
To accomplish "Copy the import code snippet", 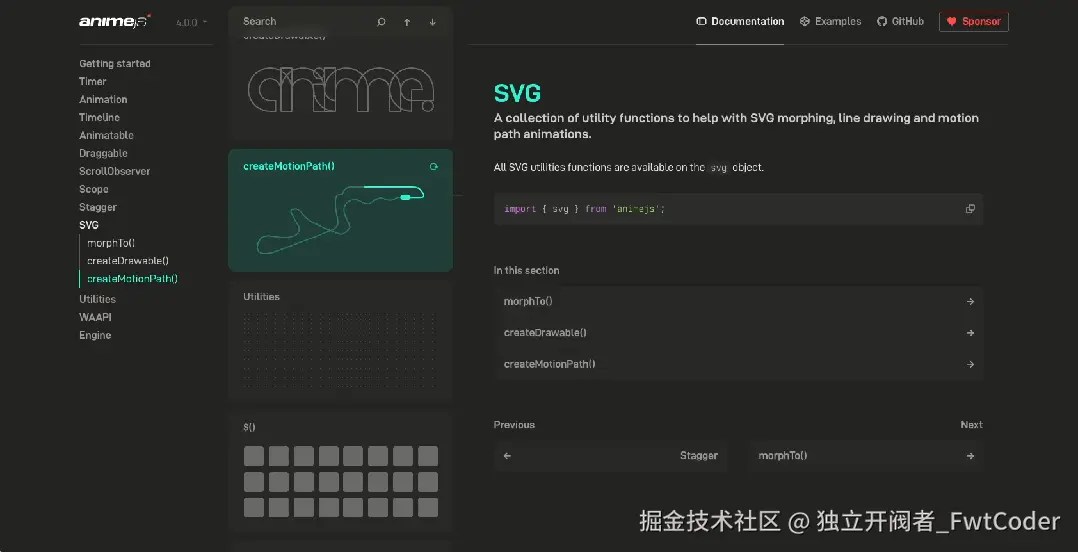I will 970,209.
